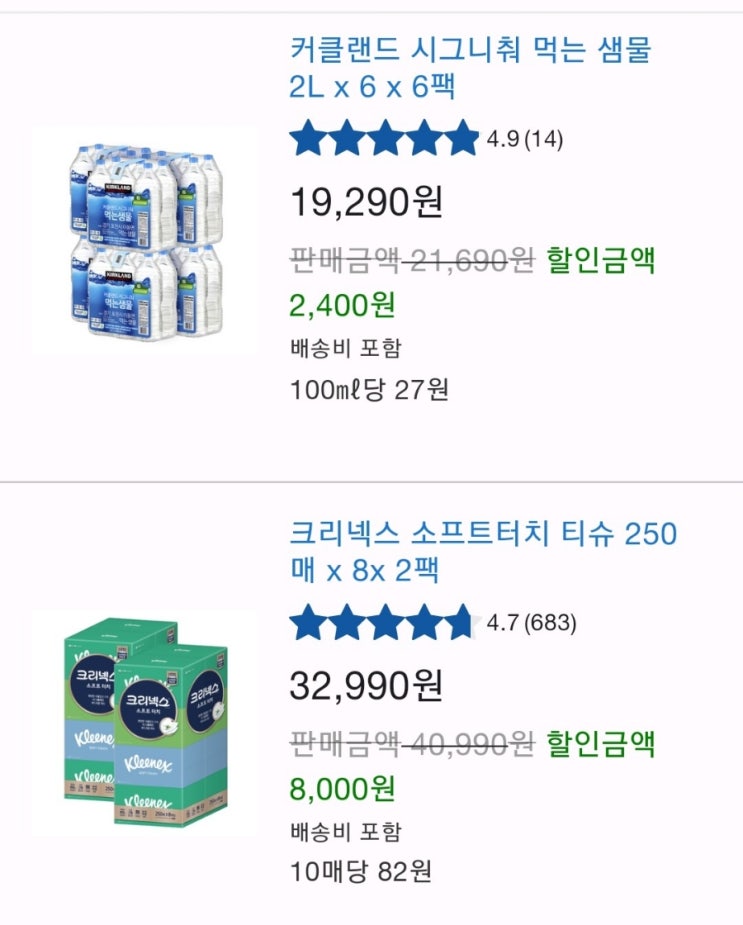Click the second star of the water rating
Viewport: 743px width, 925px height.
(x=346, y=138)
